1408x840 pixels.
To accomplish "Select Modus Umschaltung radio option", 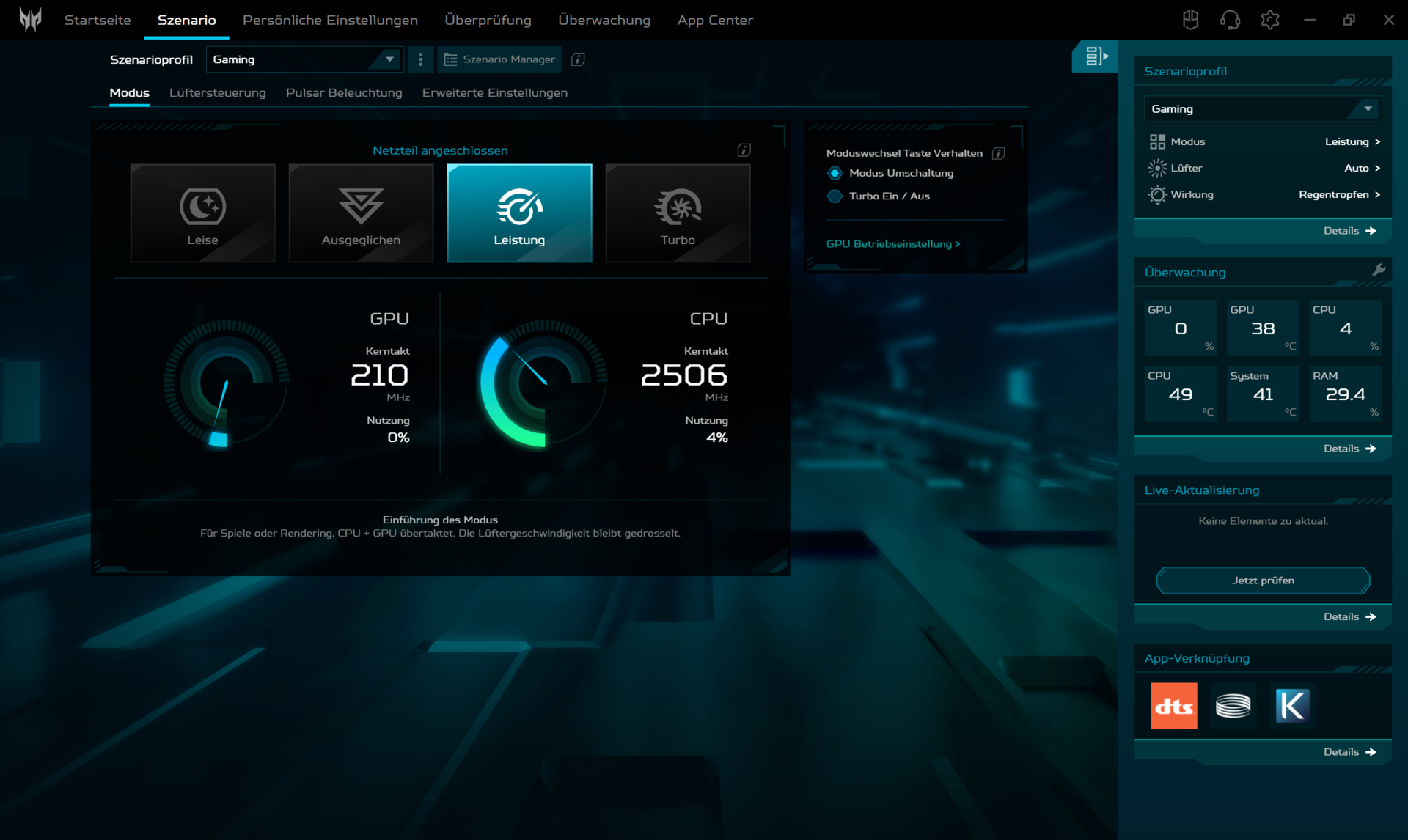I will 835,173.
